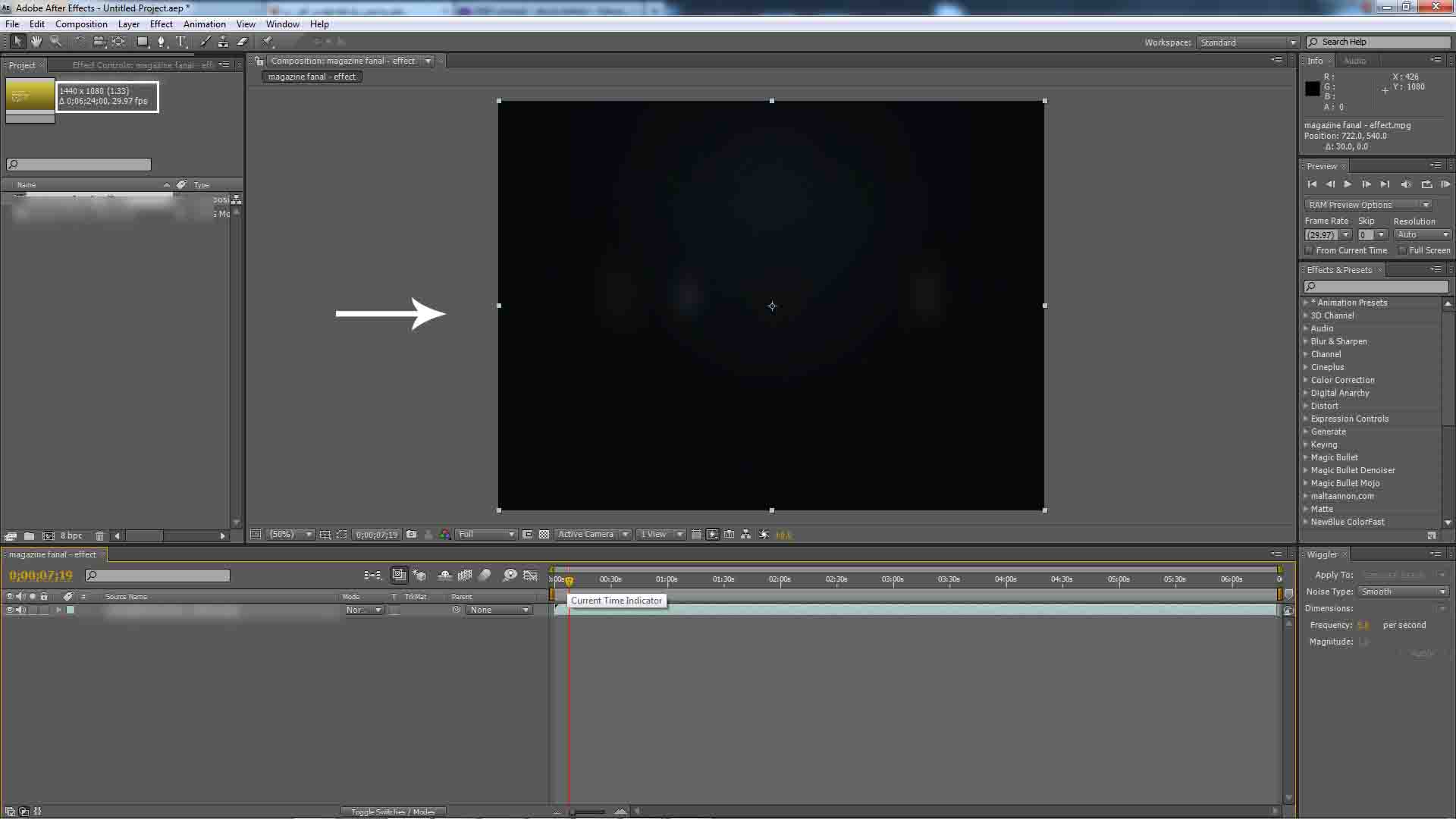Image resolution: width=1456 pixels, height=819 pixels.
Task: Click the Toggle Switches / Modes button
Action: (x=393, y=811)
